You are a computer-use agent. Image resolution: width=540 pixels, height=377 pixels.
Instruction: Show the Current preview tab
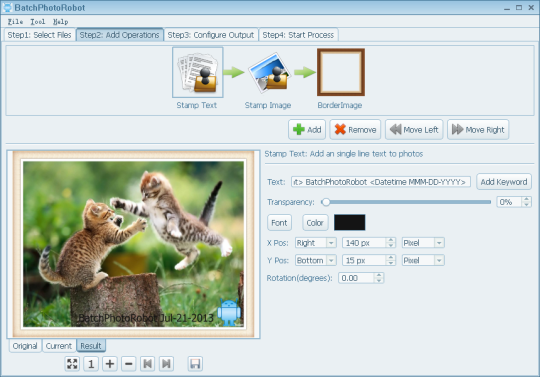tap(59, 346)
